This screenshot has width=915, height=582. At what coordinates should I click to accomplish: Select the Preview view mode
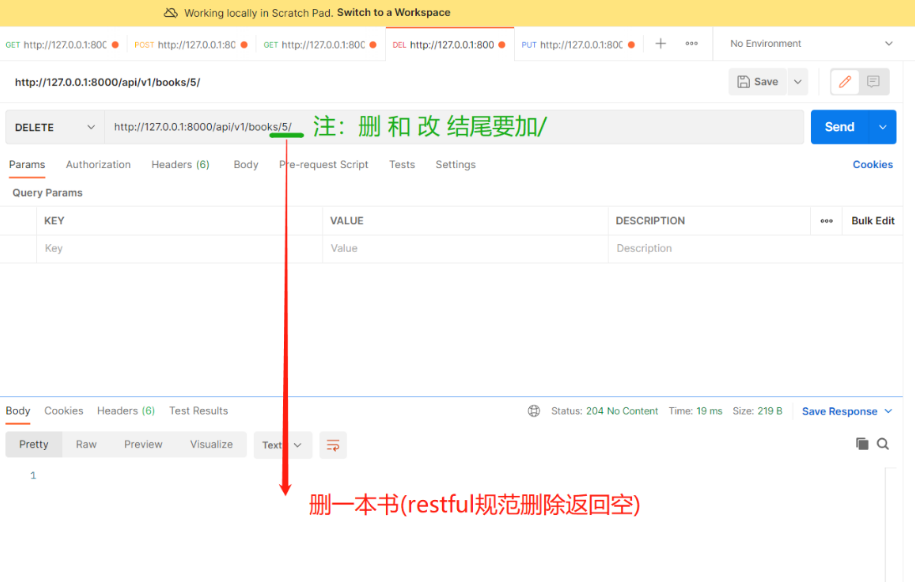143,445
